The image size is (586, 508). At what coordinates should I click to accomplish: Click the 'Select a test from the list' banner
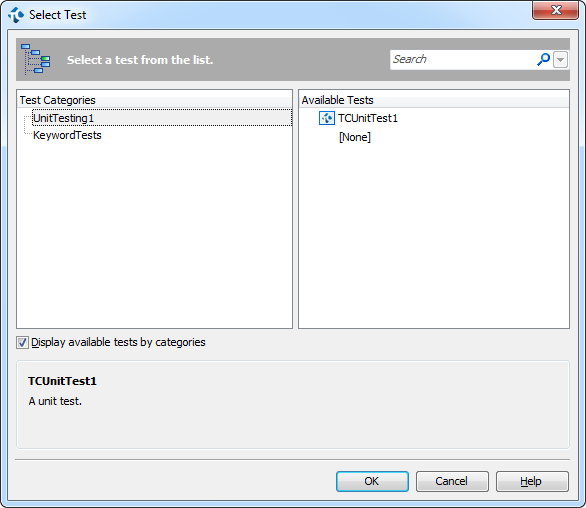pos(140,60)
